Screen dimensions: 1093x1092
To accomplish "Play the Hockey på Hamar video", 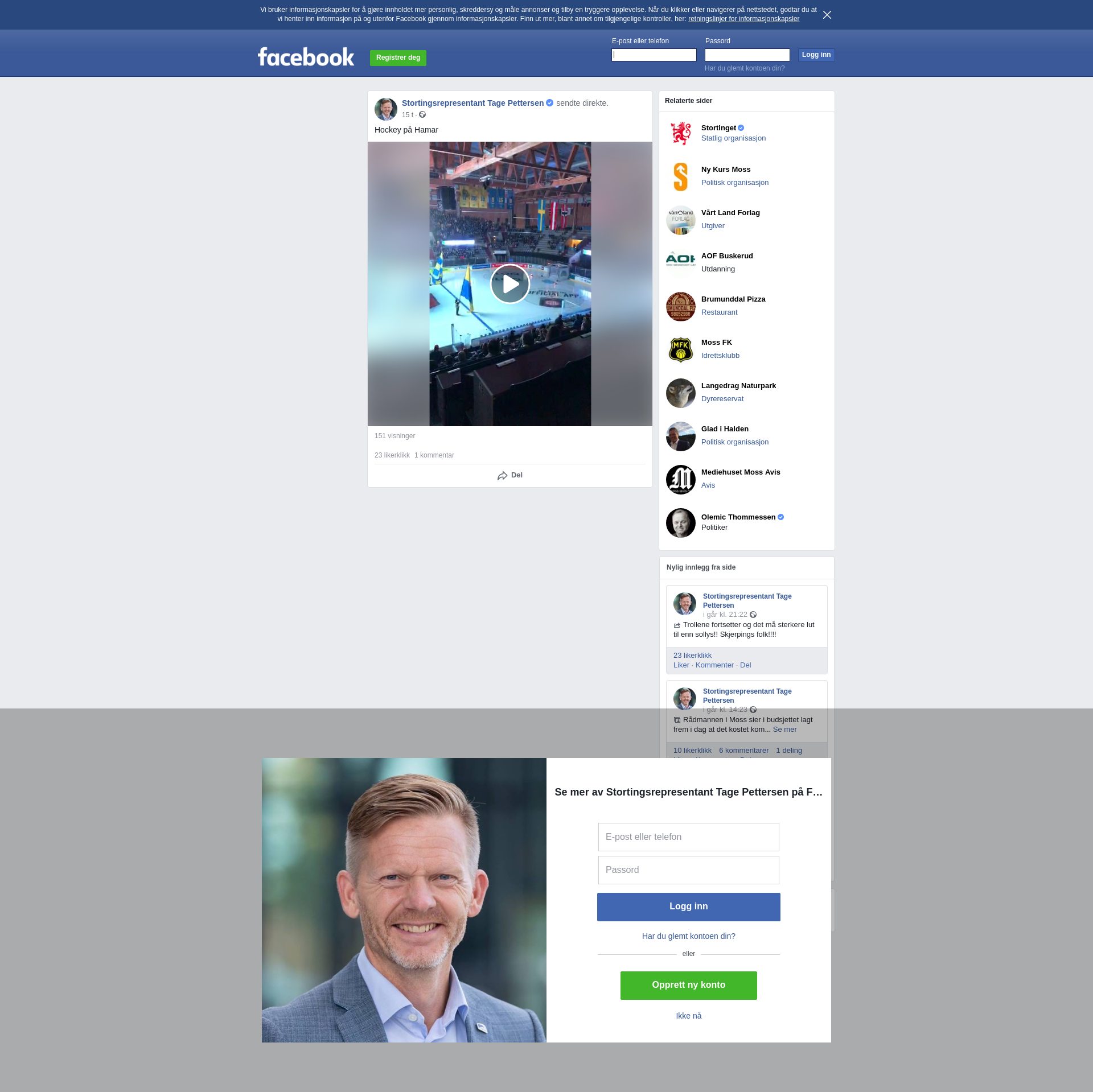I will coord(510,284).
